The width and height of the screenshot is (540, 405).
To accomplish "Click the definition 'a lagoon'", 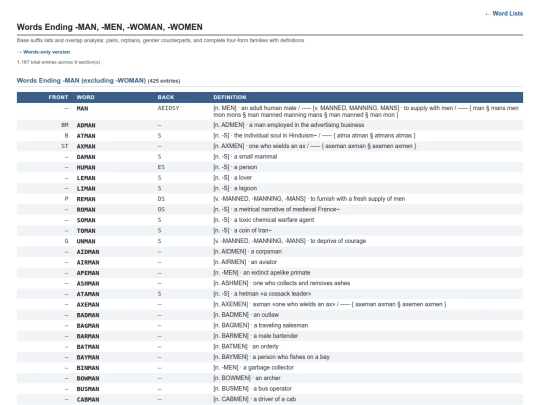I will [x=245, y=188].
